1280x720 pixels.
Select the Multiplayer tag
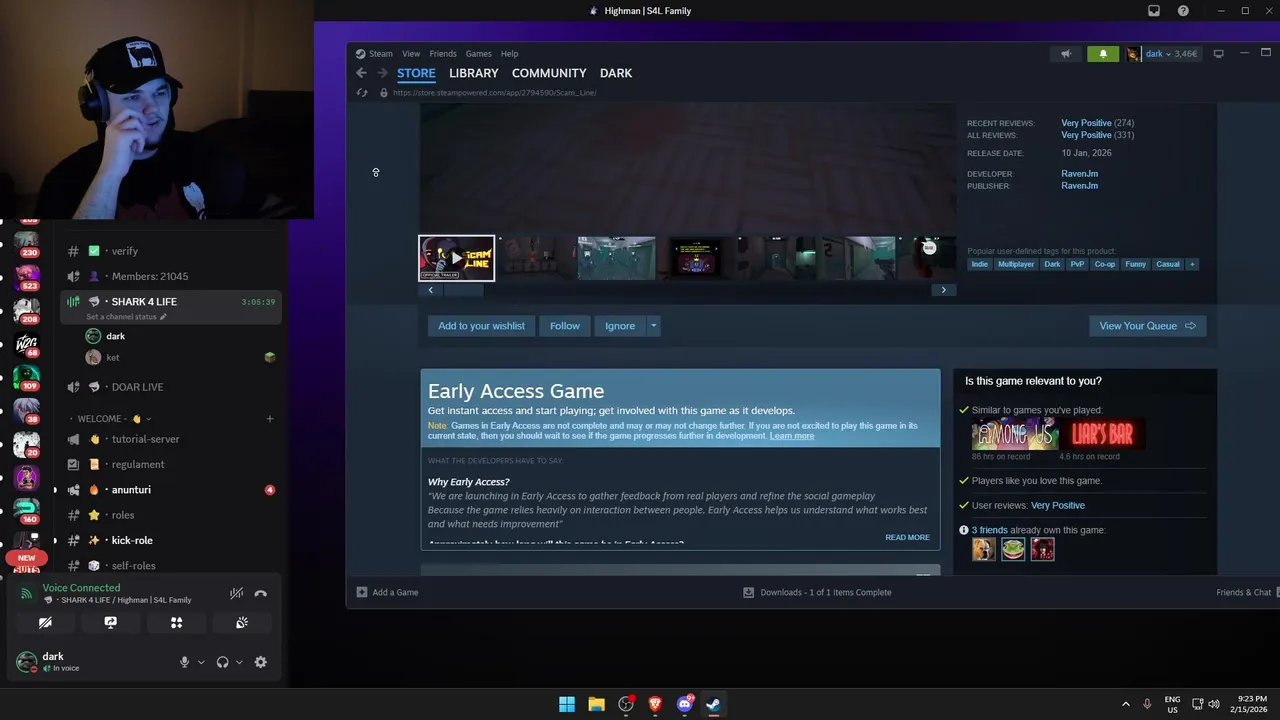click(x=1016, y=264)
